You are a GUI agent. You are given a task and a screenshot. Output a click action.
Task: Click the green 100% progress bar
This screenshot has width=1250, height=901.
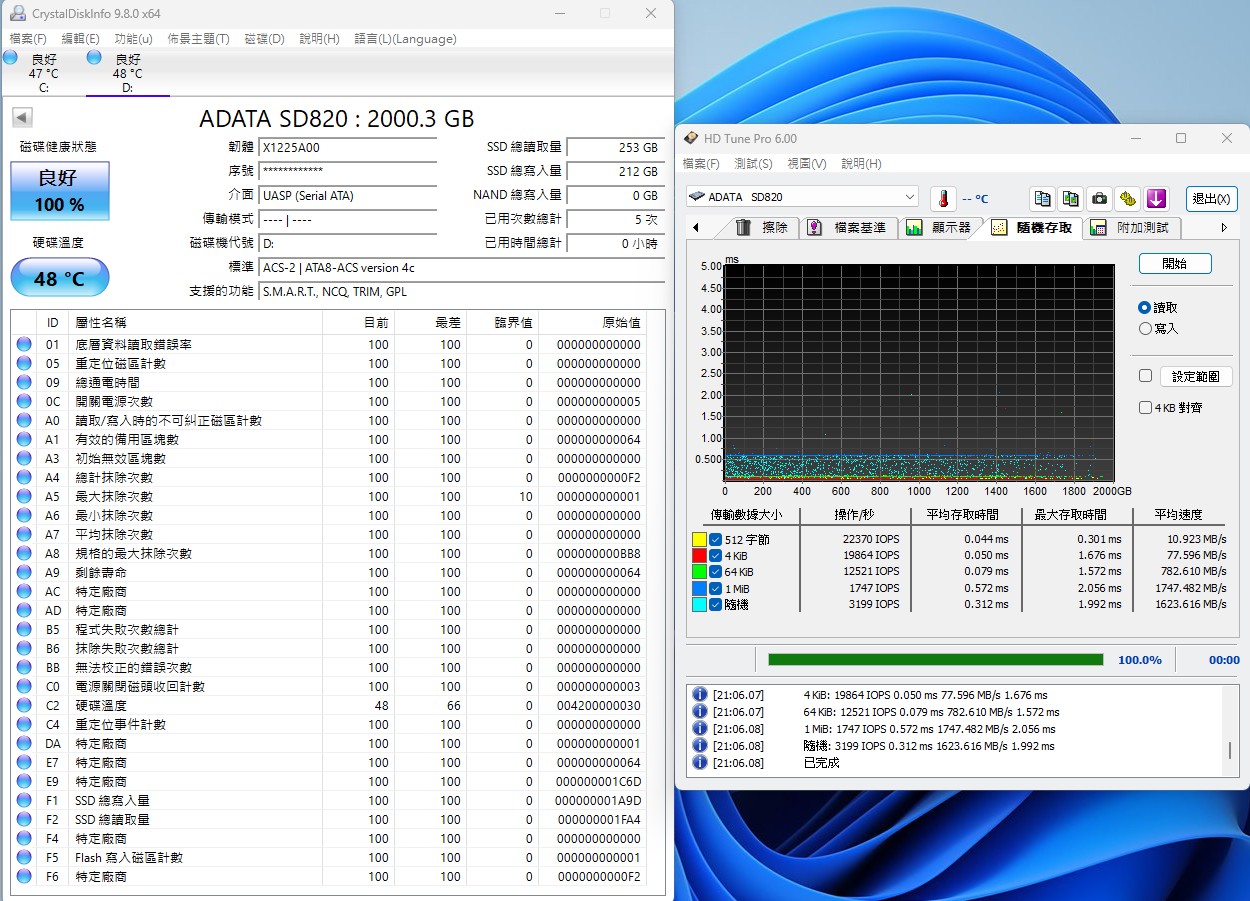coord(935,659)
